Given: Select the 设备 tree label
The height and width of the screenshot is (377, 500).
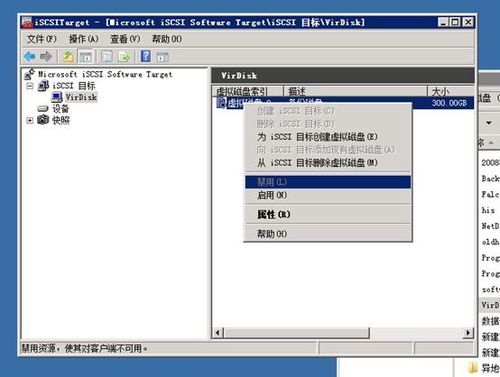Looking at the screenshot, I should point(60,109).
